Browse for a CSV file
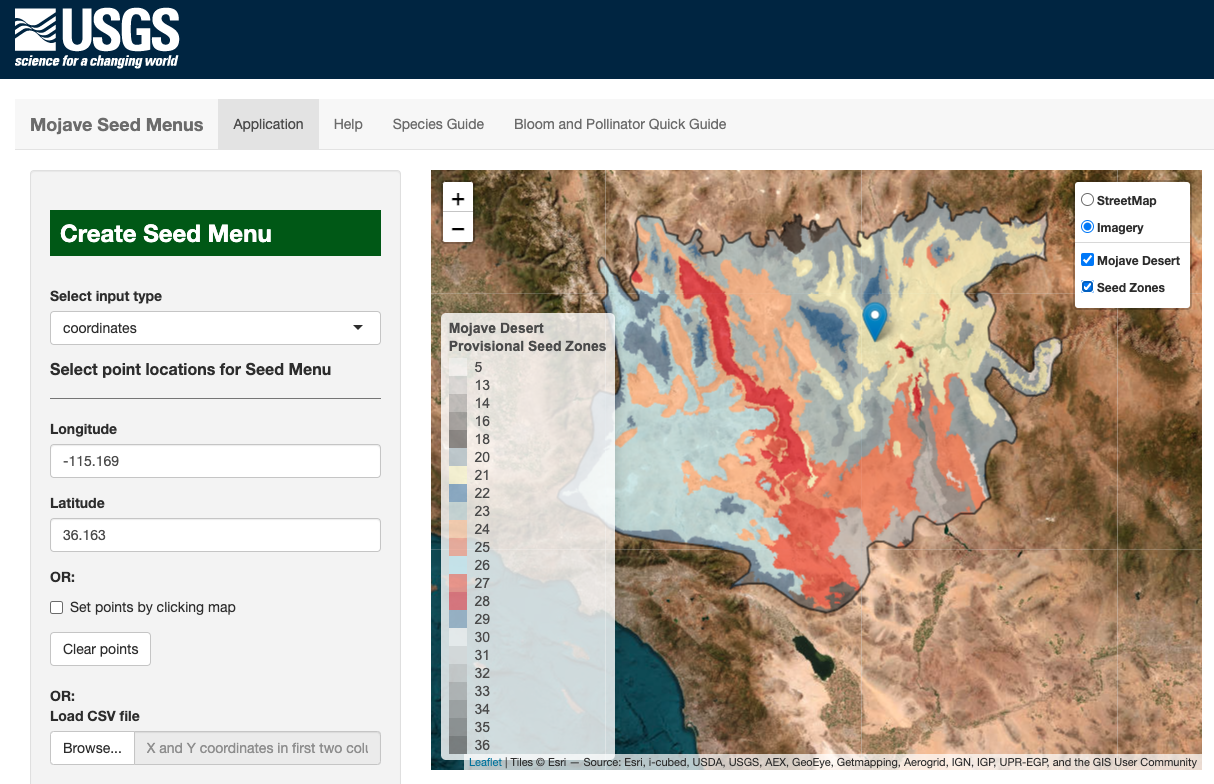The image size is (1214, 784). click(x=91, y=748)
